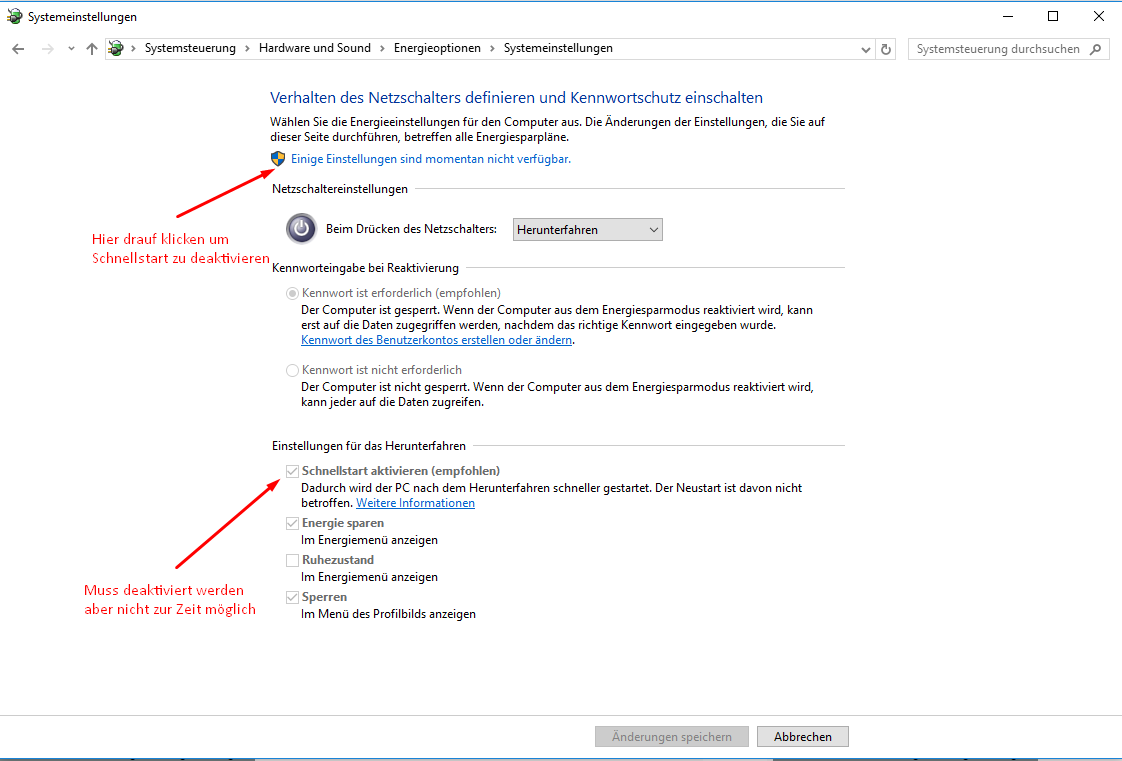This screenshot has height=761, width=1122.
Task: Toggle the Sperren checkbox
Action: [292, 597]
